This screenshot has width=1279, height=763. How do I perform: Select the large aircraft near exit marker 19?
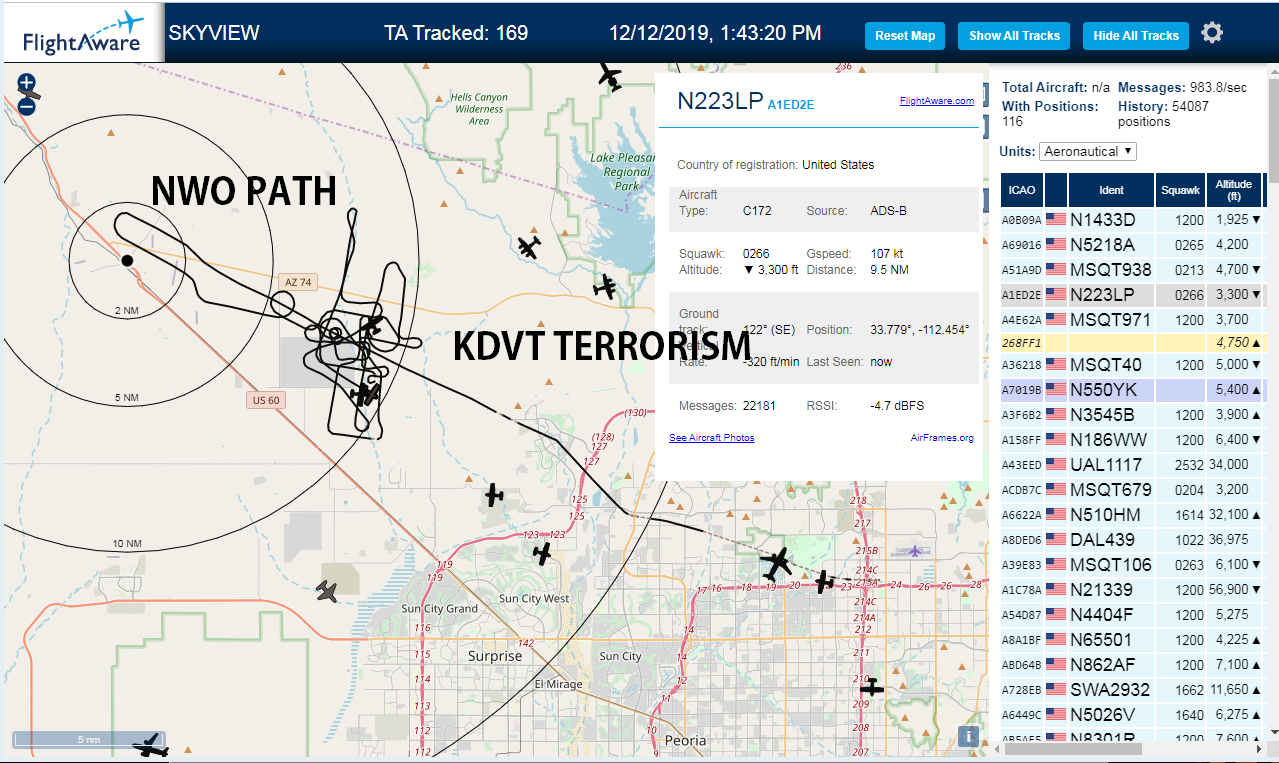tap(776, 564)
